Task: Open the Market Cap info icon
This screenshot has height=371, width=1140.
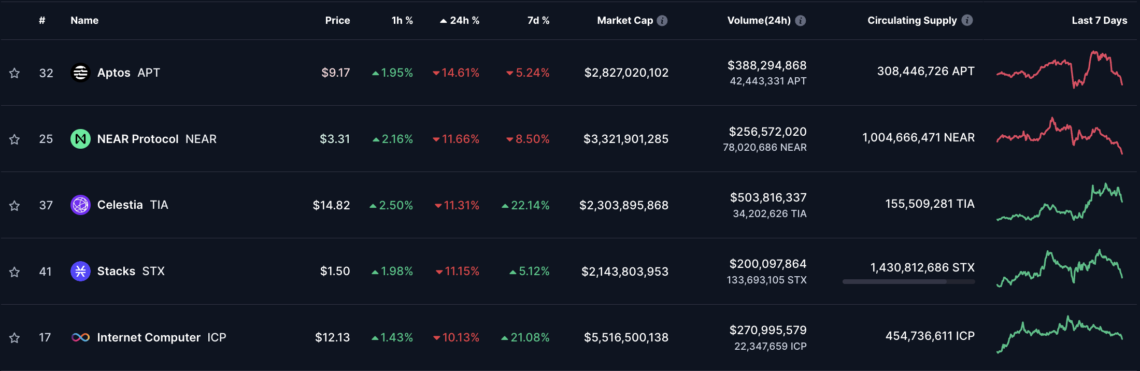Action: tap(662, 21)
